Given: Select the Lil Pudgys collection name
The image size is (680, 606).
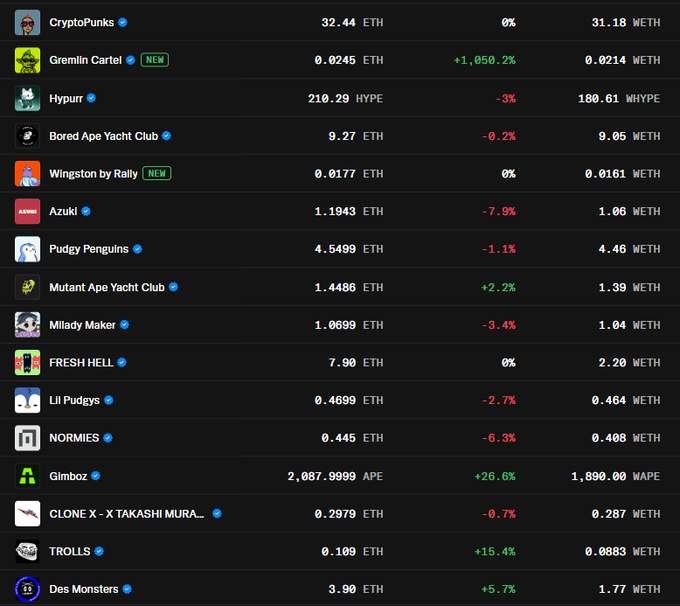Looking at the screenshot, I should [x=75, y=400].
